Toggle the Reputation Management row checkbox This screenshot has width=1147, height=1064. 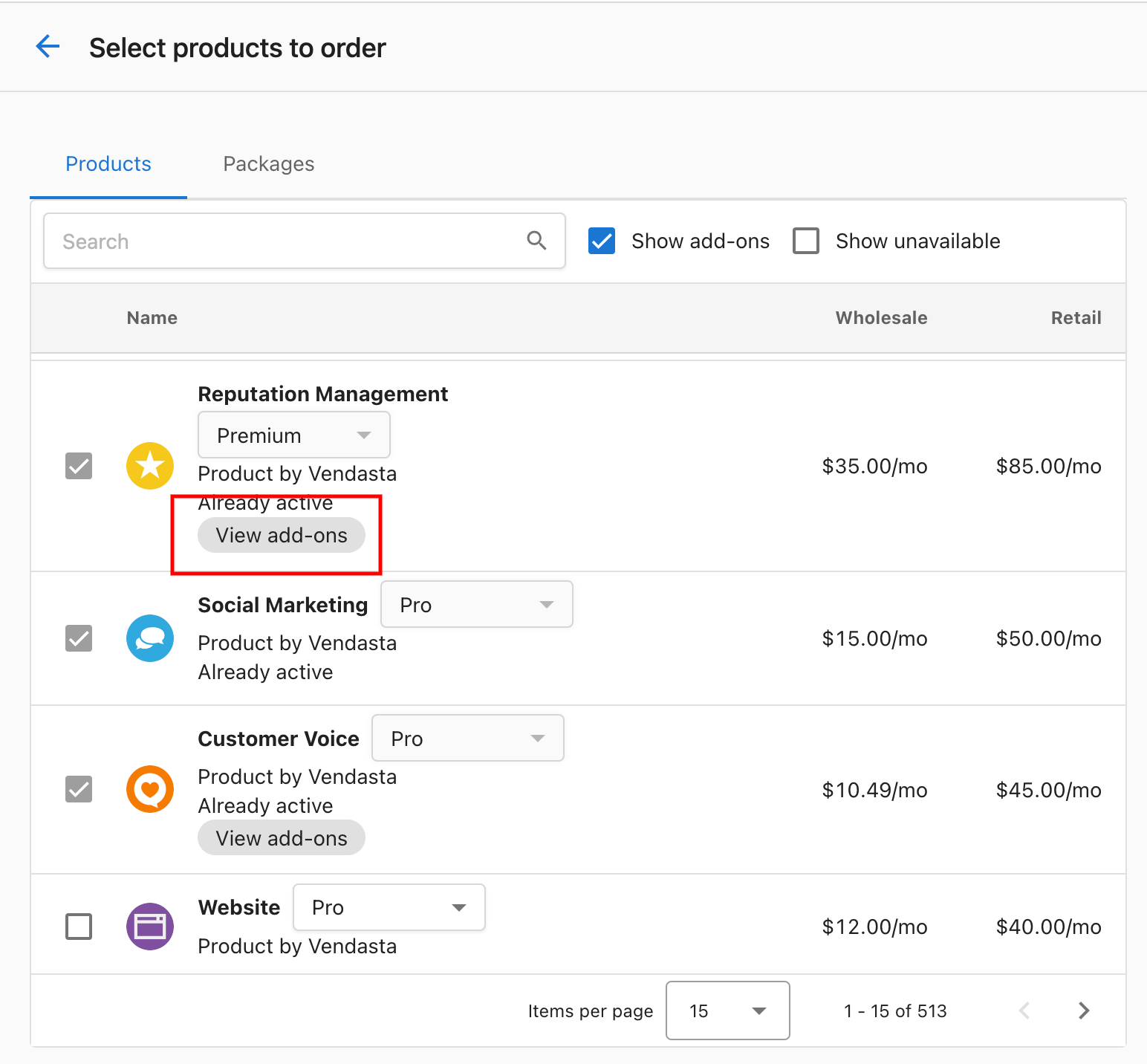click(x=79, y=466)
